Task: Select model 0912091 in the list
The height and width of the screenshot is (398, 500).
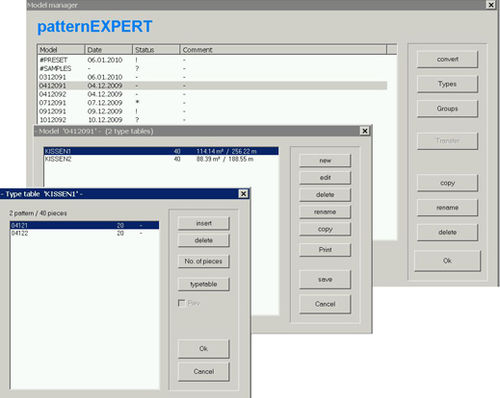Action: point(212,111)
